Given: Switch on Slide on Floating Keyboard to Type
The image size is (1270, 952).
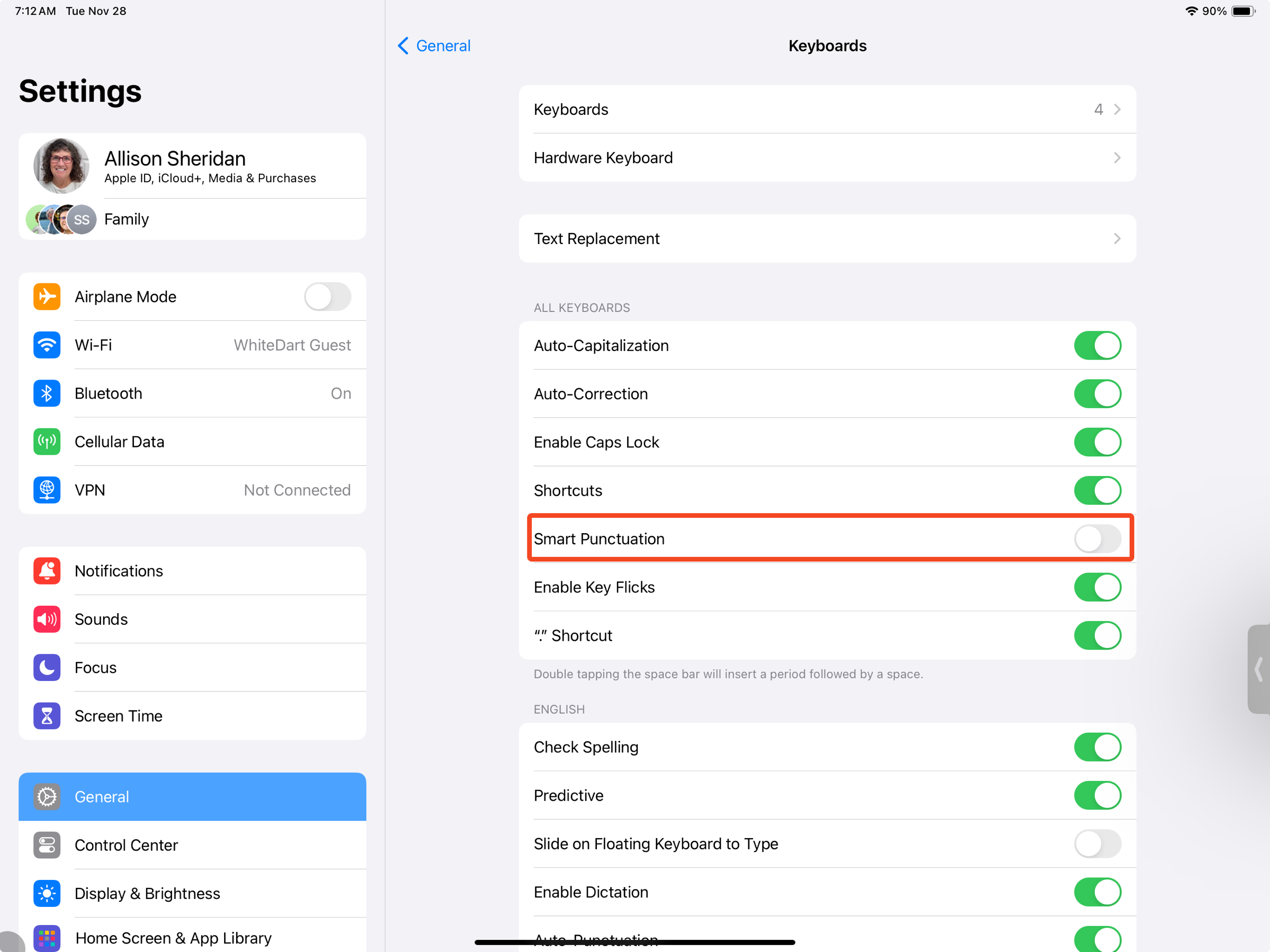Looking at the screenshot, I should (1097, 843).
